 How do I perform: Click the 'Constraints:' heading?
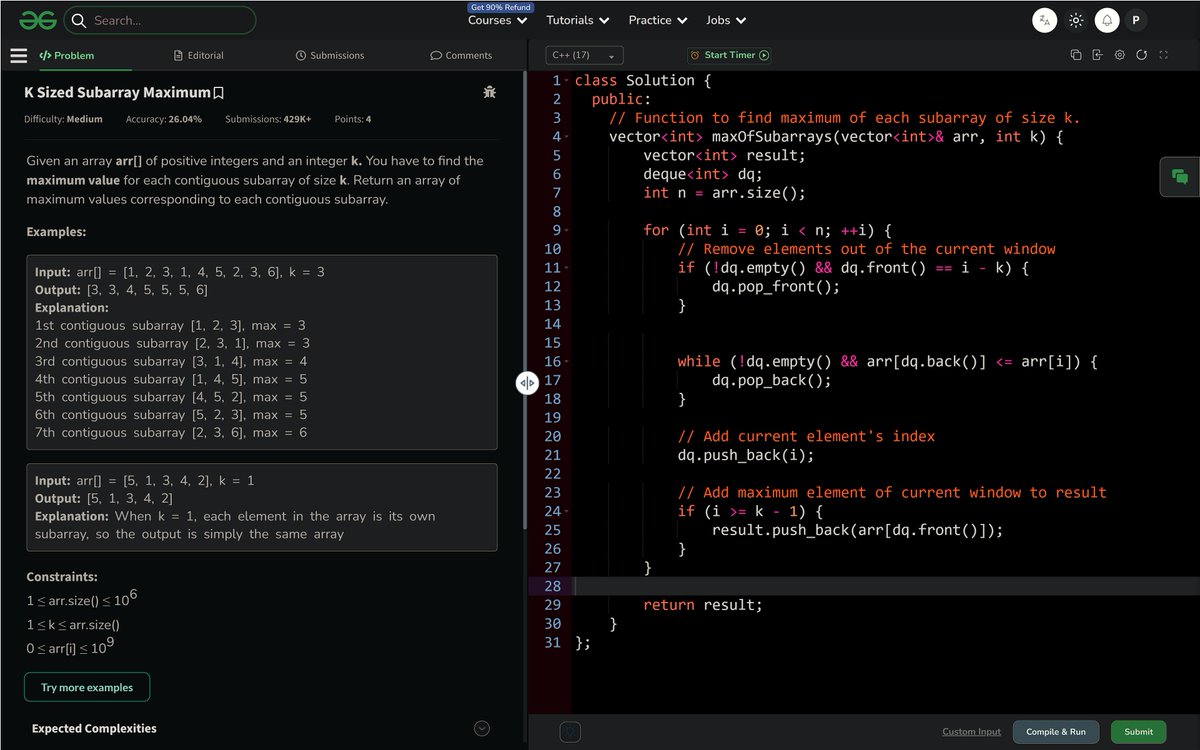click(62, 577)
